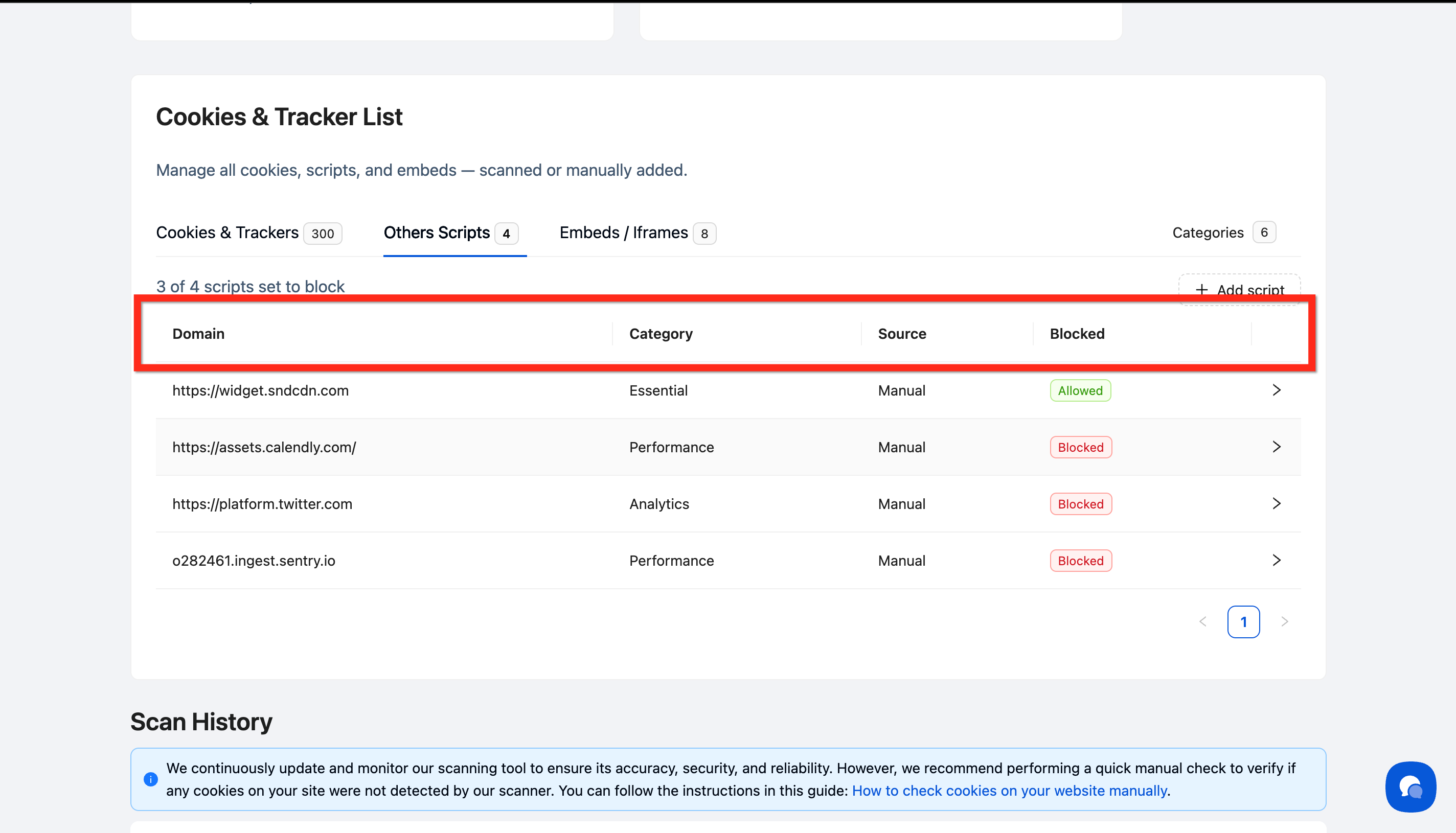Go to next page arrow

click(x=1284, y=621)
